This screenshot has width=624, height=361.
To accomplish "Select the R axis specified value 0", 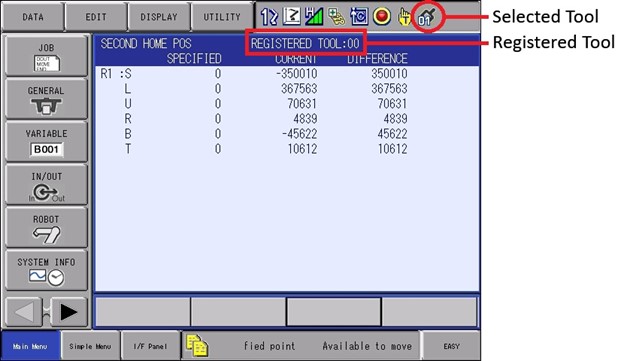I will (x=218, y=119).
